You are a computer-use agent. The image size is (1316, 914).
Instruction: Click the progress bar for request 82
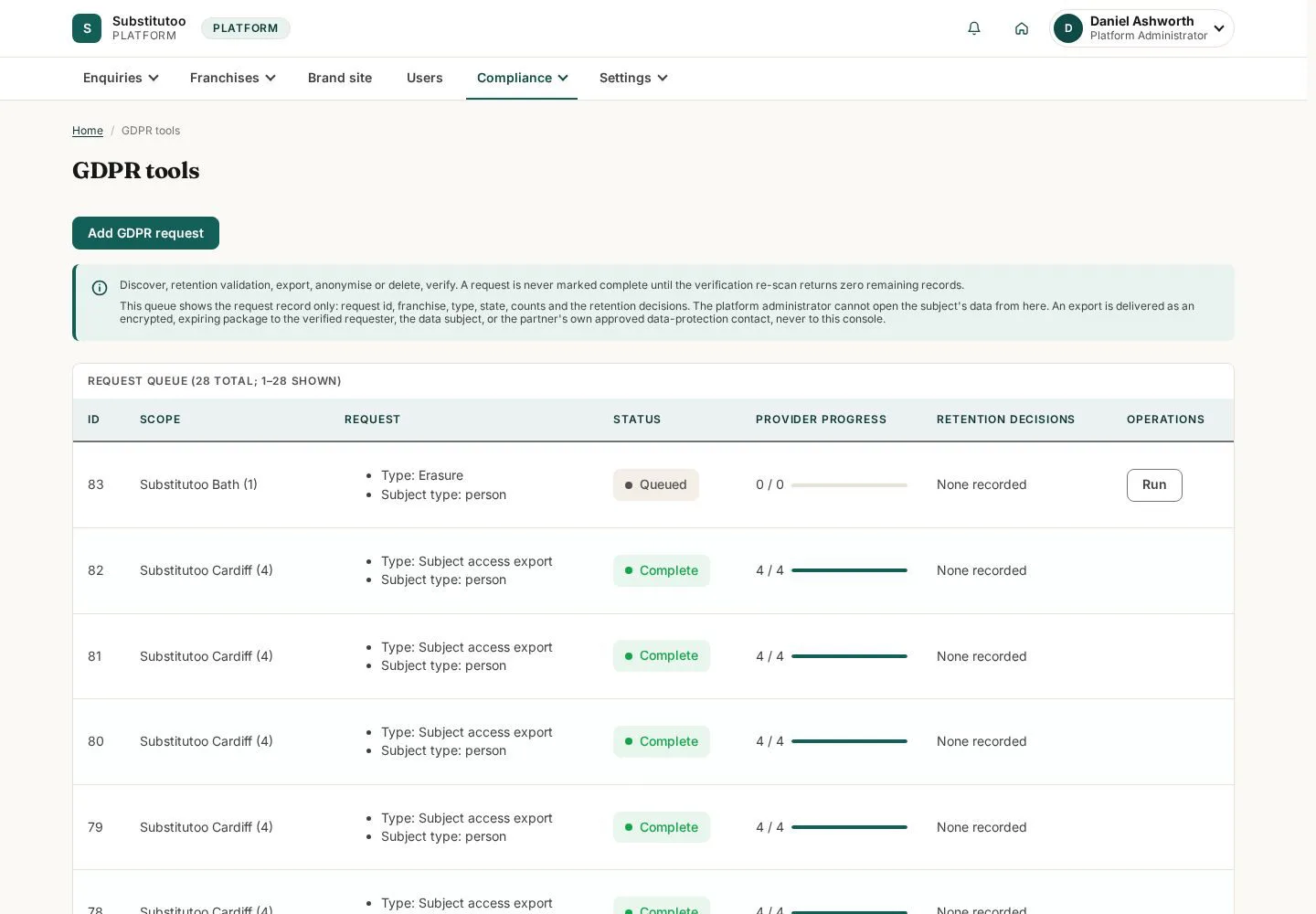click(849, 570)
